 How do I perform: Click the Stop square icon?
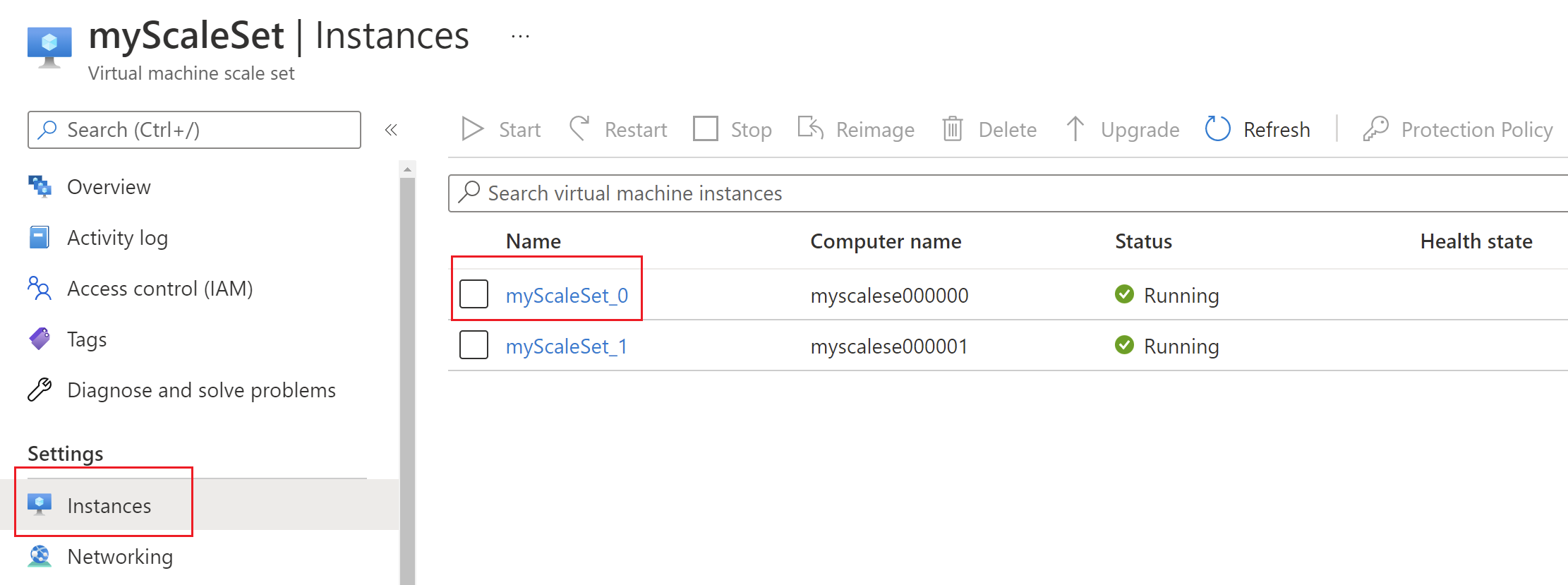[705, 129]
